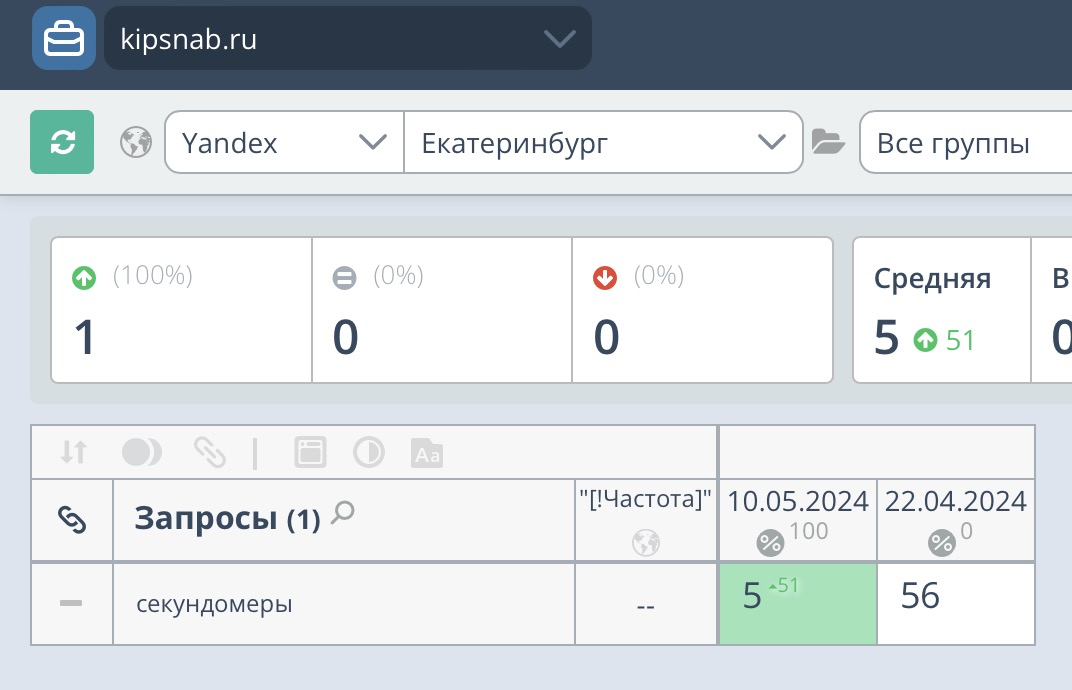Expand the Yandex search engine dropdown
Viewport: 1072px width, 690px height.
tap(284, 143)
